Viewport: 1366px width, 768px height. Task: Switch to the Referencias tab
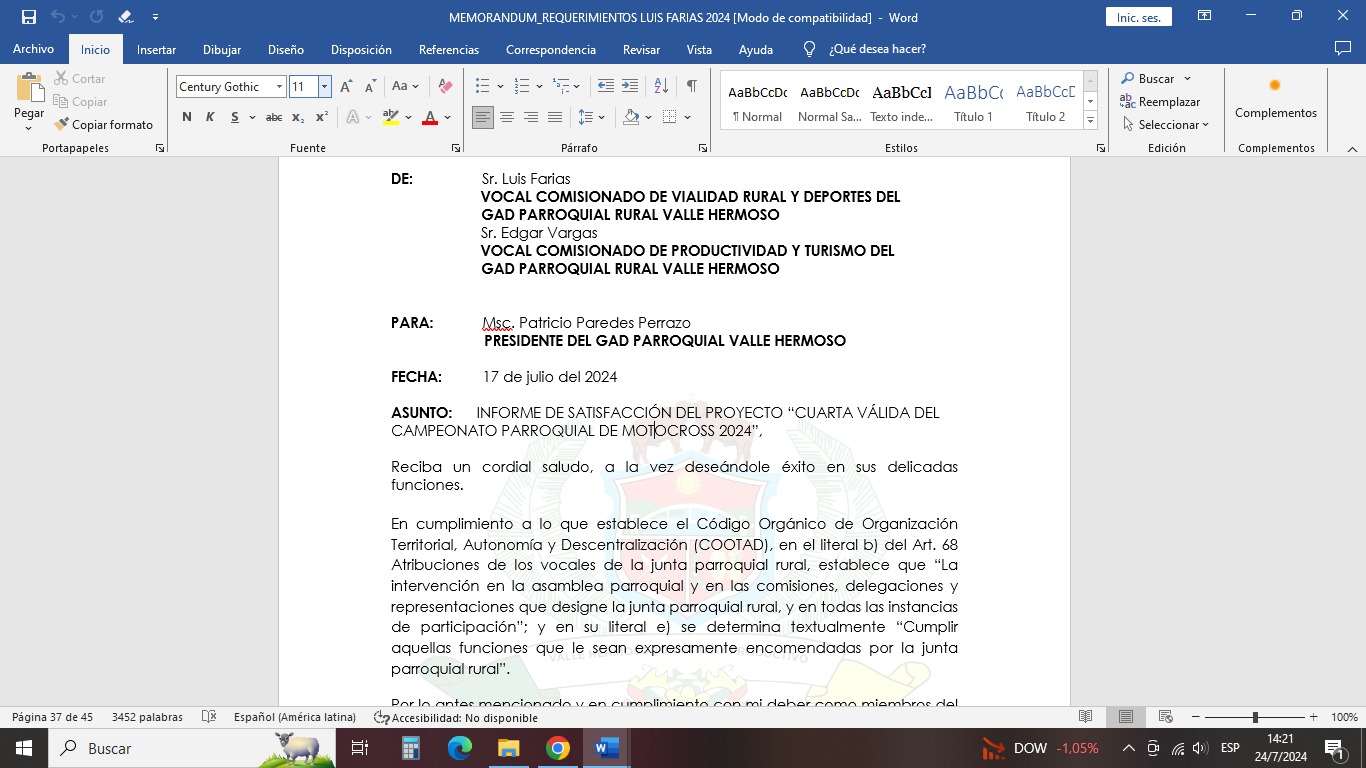pos(448,50)
